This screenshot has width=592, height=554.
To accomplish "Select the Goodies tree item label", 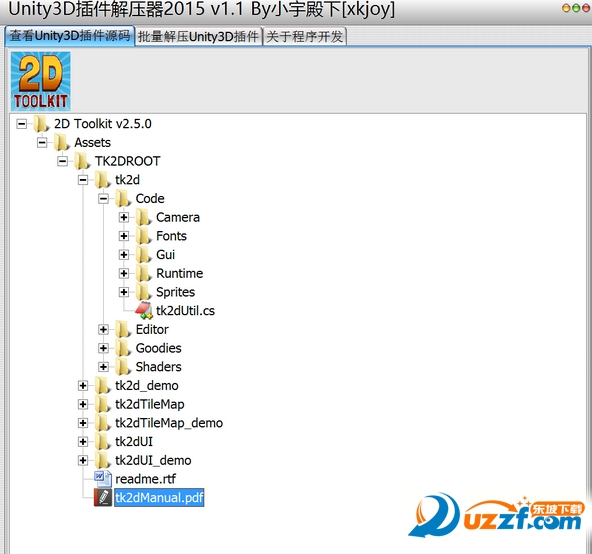I will coord(159,348).
